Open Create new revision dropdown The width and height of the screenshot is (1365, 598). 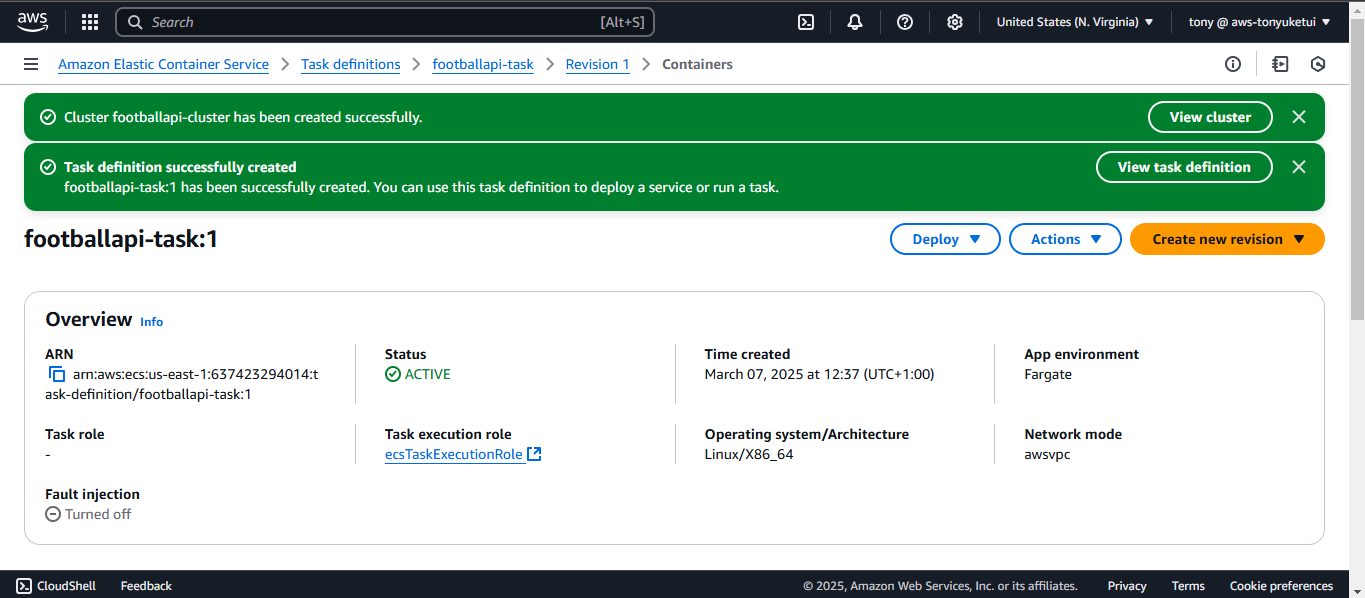1227,239
